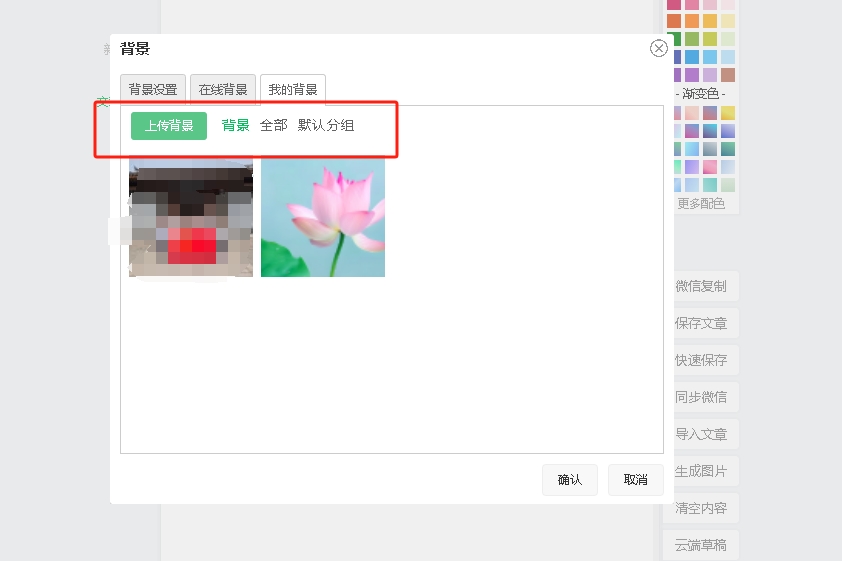Open 导入文章 from the sidebar

pyautogui.click(x=701, y=434)
